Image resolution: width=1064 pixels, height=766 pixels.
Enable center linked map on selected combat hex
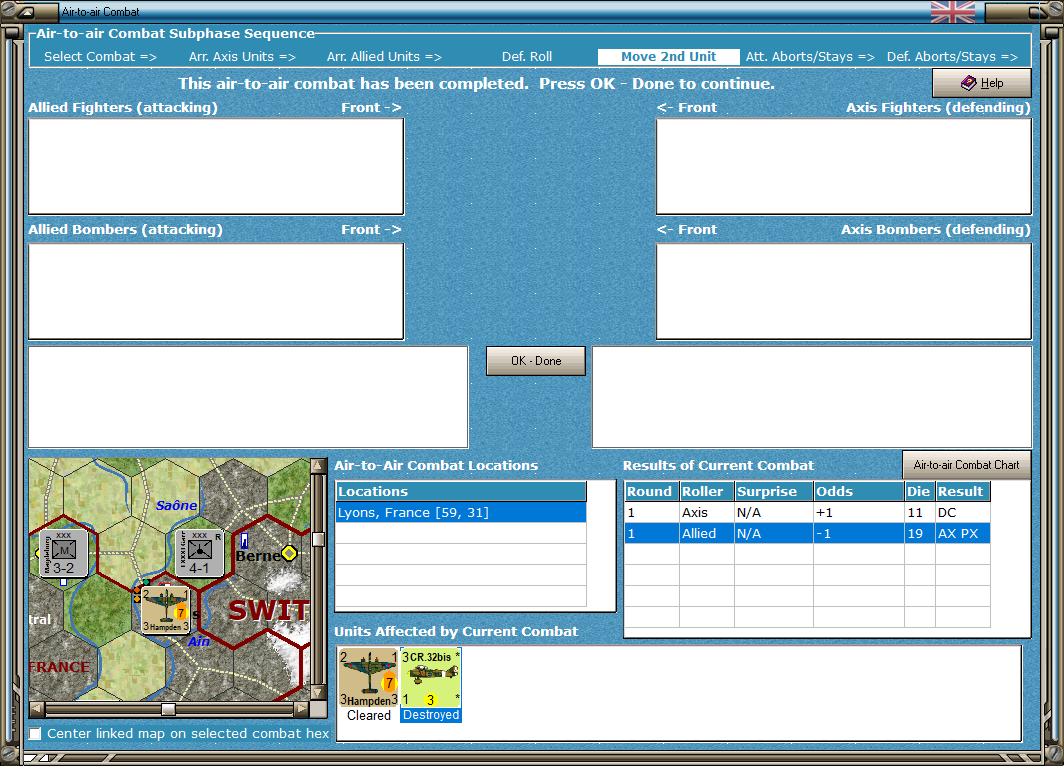point(35,733)
